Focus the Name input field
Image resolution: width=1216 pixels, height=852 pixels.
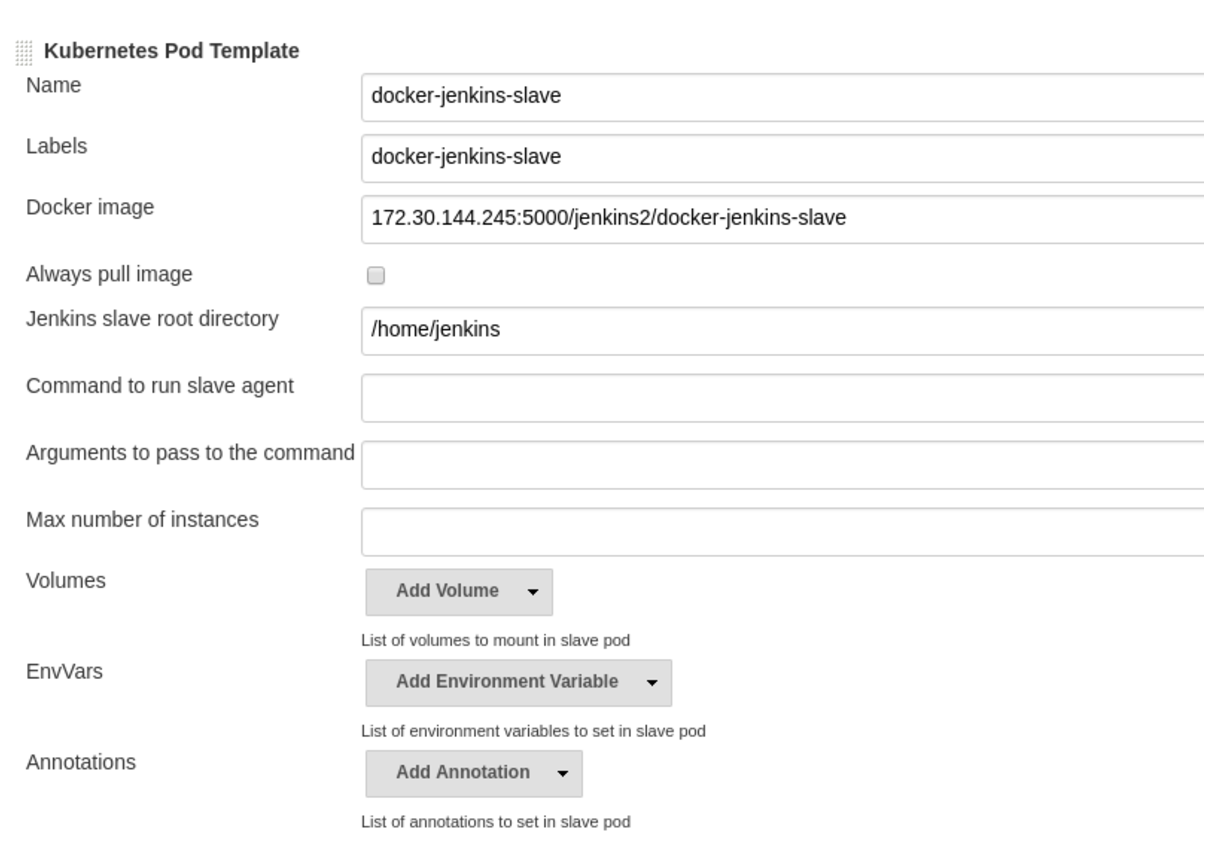pyautogui.click(x=782, y=97)
